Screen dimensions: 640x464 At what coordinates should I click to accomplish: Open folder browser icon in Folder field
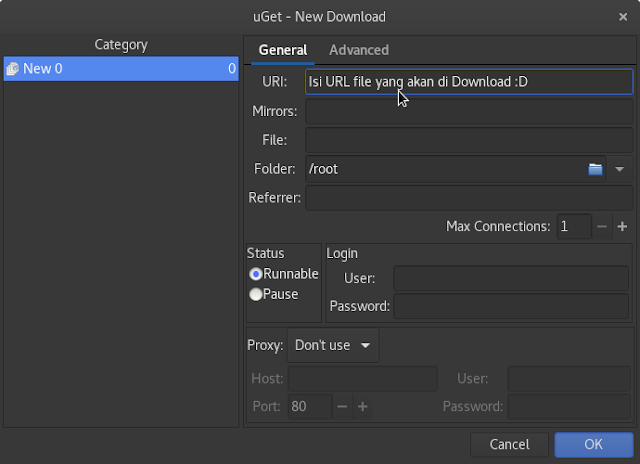[x=595, y=169]
